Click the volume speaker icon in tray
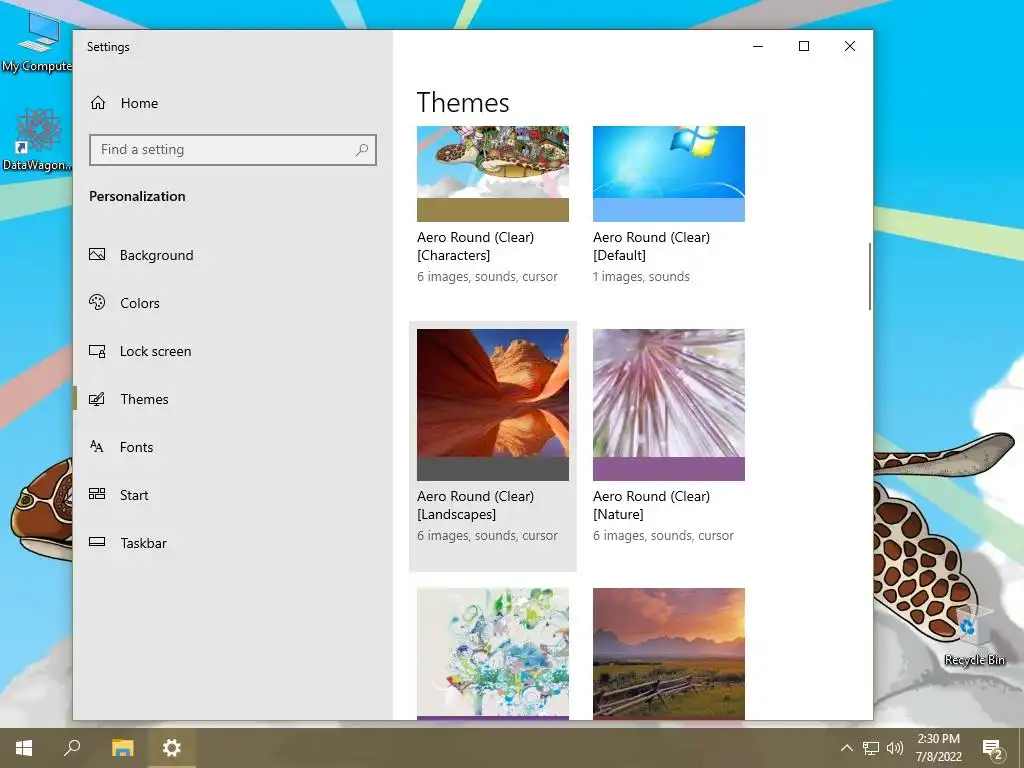The width and height of the screenshot is (1024, 768). click(895, 748)
